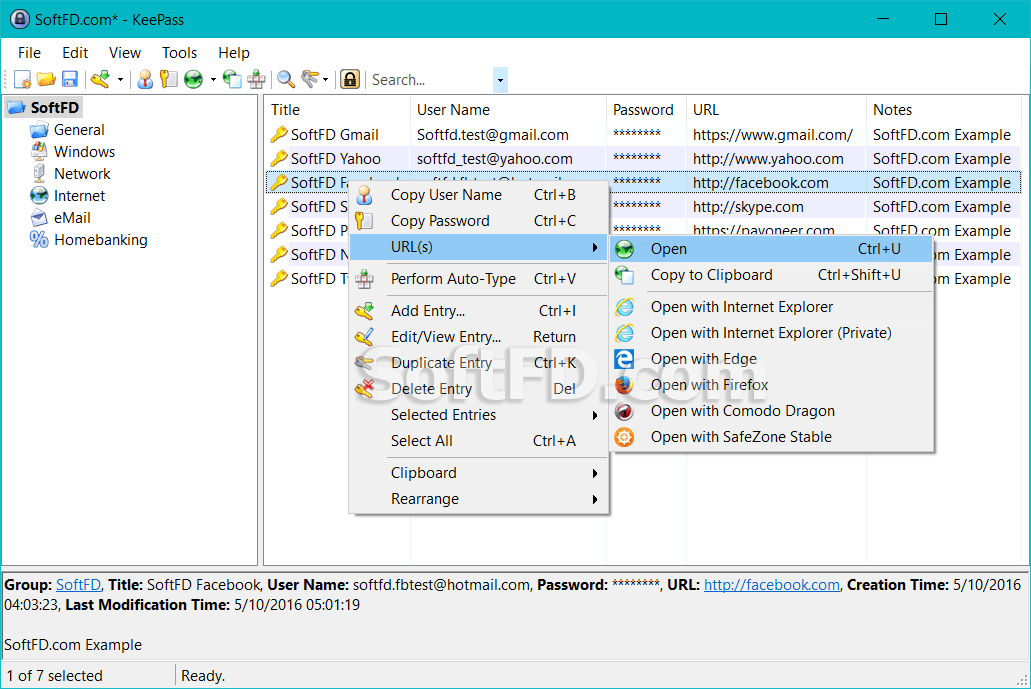Save the database using the floppy disk icon
Screen dimensions: 1031x689
[x=70, y=80]
